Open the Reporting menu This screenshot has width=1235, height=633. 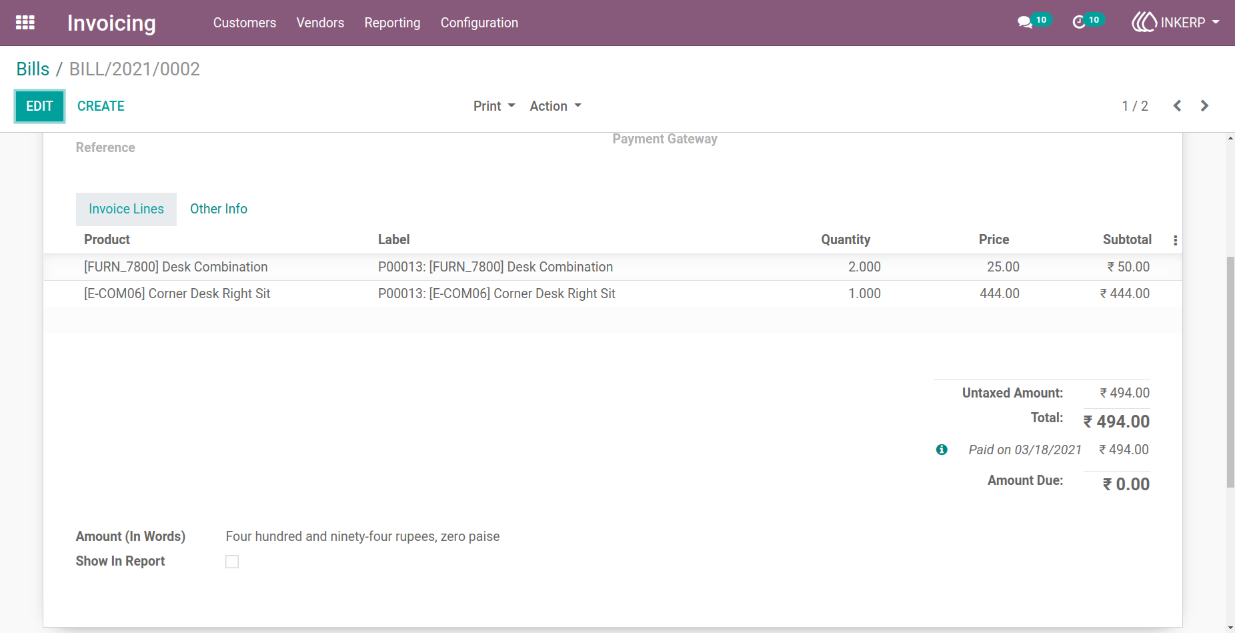coord(392,22)
